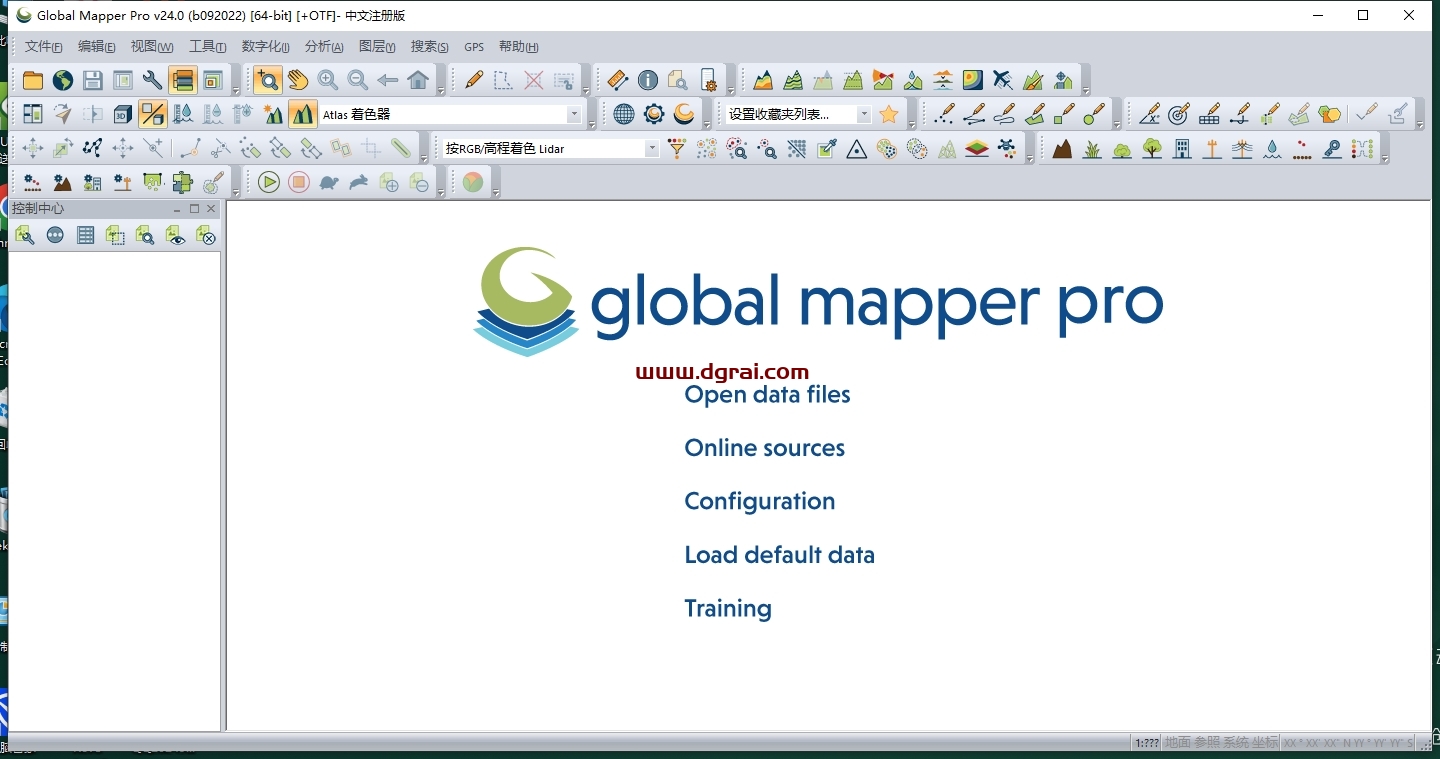
Task: Select the Feature Info tool icon
Action: pos(648,80)
